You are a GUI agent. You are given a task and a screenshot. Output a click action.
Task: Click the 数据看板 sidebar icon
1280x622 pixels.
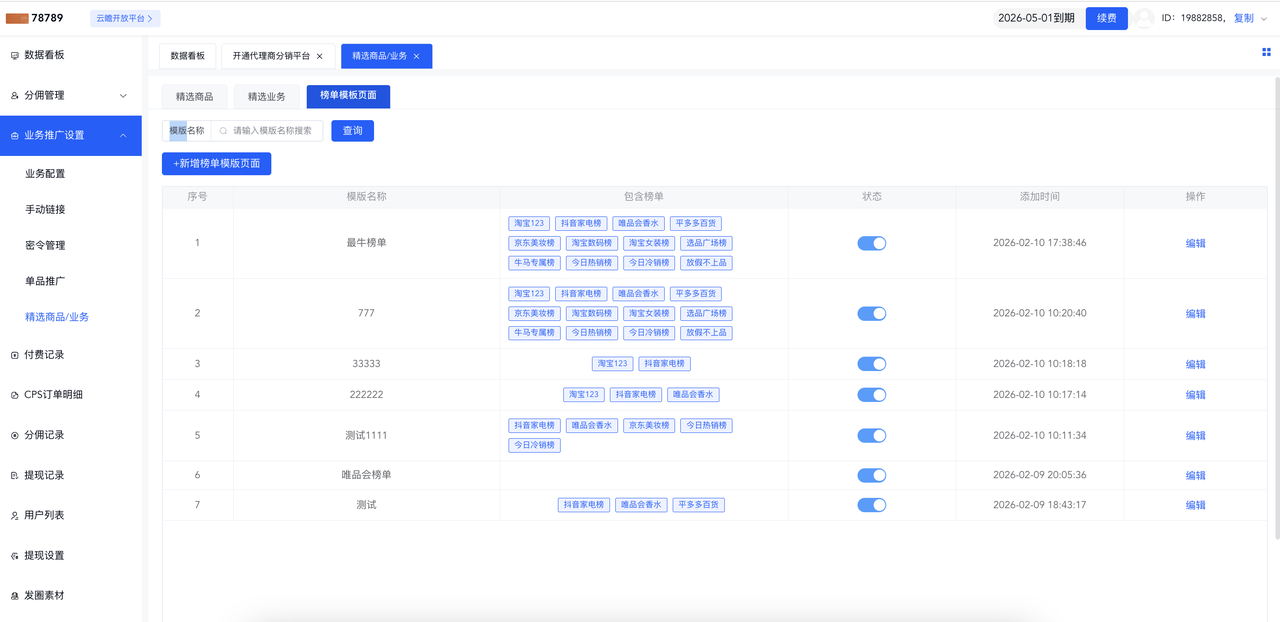[14, 55]
